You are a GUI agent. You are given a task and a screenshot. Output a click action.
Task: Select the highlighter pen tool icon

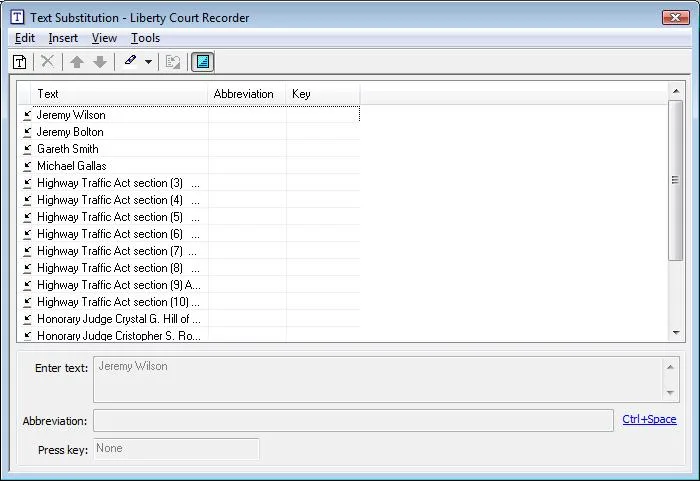130,61
